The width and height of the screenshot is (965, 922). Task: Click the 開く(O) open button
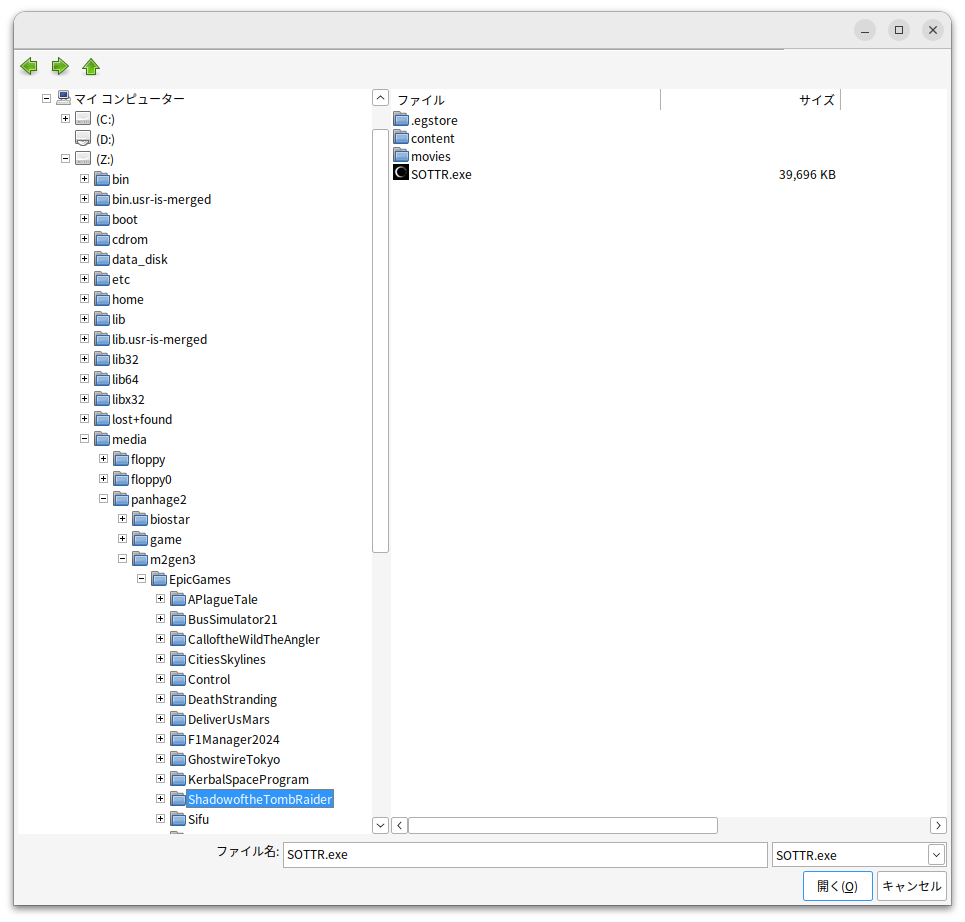[x=838, y=886]
